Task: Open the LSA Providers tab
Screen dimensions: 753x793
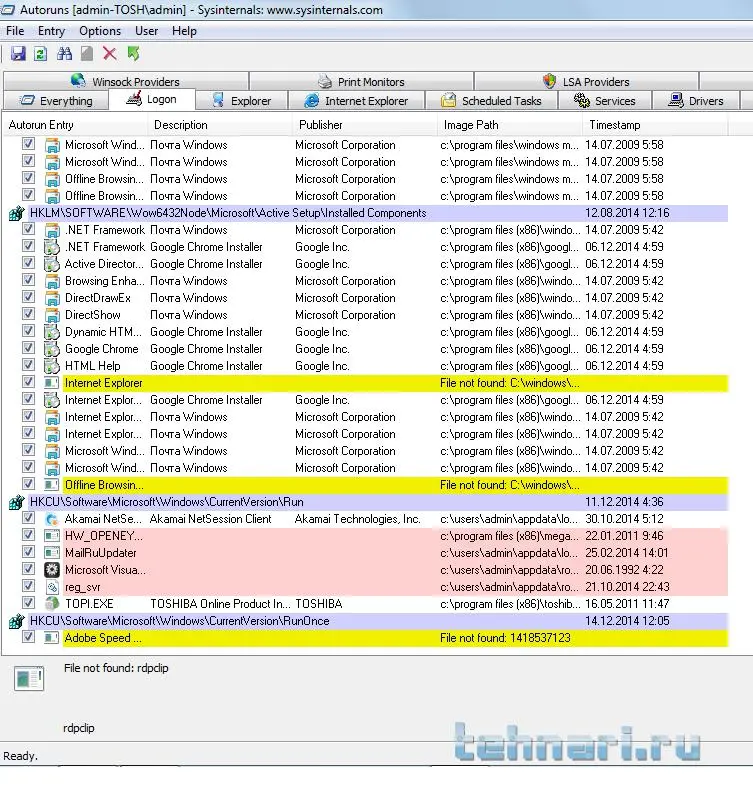Action: pyautogui.click(x=587, y=81)
